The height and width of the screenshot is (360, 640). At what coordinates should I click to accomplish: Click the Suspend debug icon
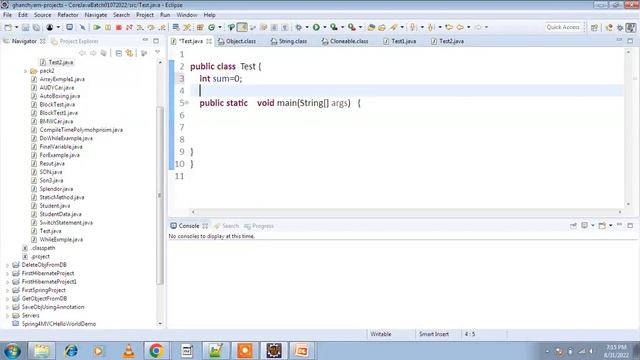[x=108, y=27]
